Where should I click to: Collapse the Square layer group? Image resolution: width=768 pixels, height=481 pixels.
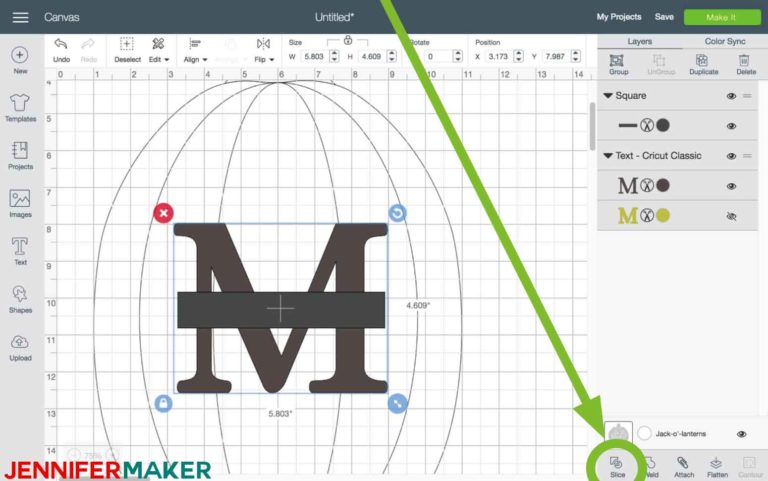point(608,96)
